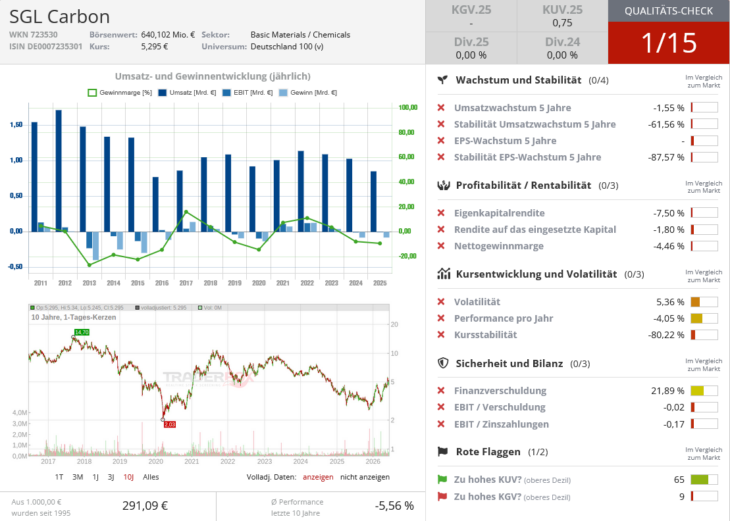Click the KGV.25 metric tile
Screen dimensions: 730x521
(471, 16)
